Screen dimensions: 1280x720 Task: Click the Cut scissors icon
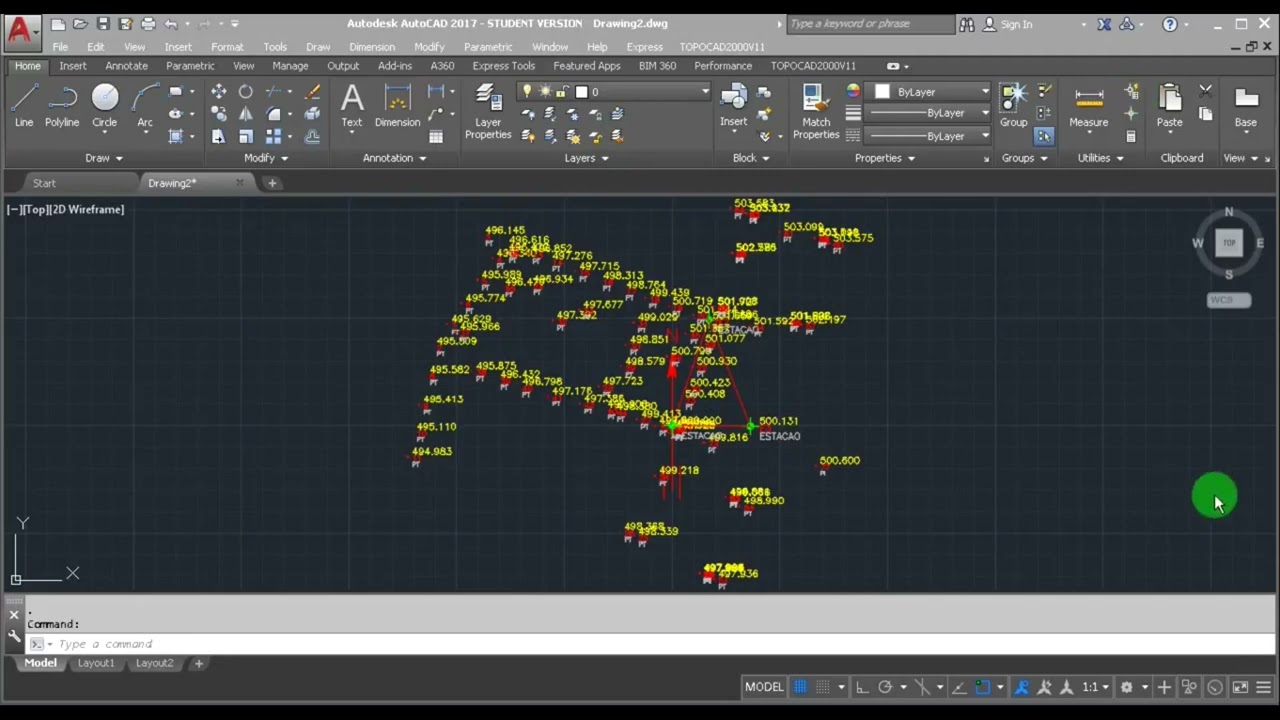(1205, 91)
